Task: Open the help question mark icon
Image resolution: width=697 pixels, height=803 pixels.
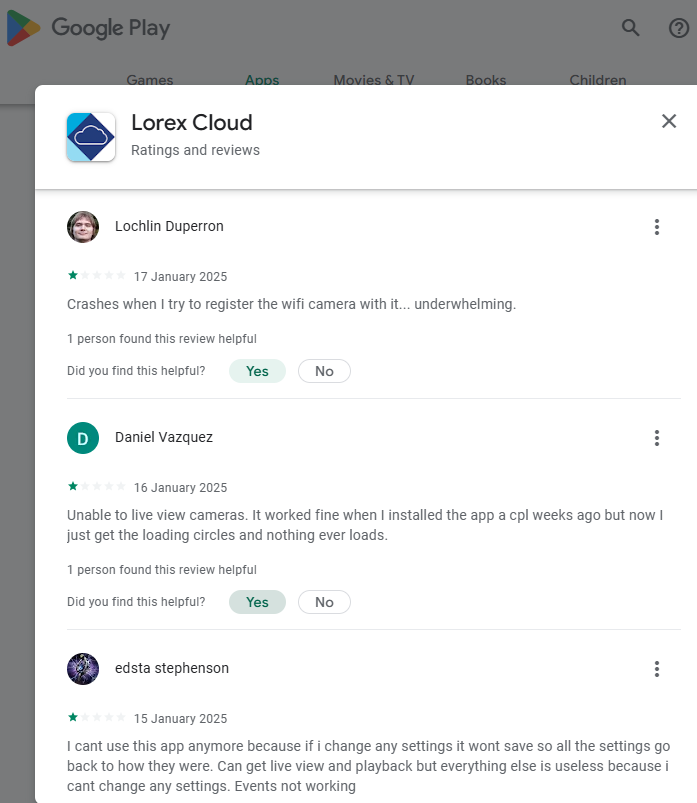Action: click(x=679, y=28)
